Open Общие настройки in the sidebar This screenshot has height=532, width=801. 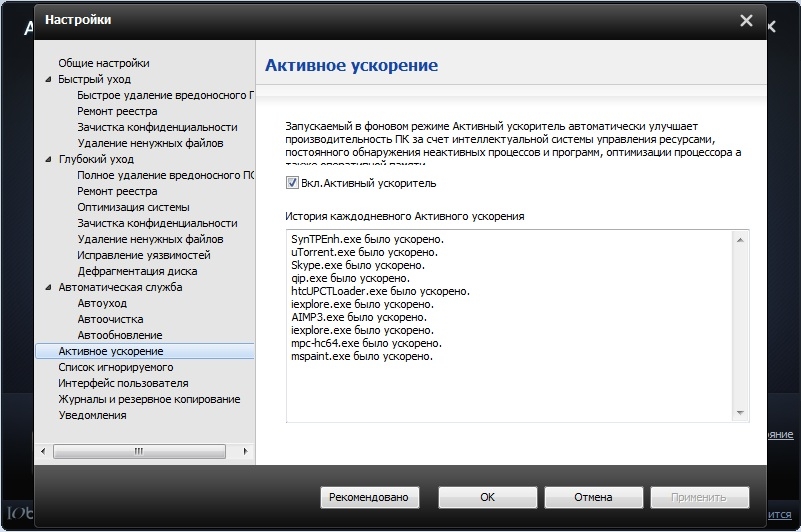[x=103, y=63]
